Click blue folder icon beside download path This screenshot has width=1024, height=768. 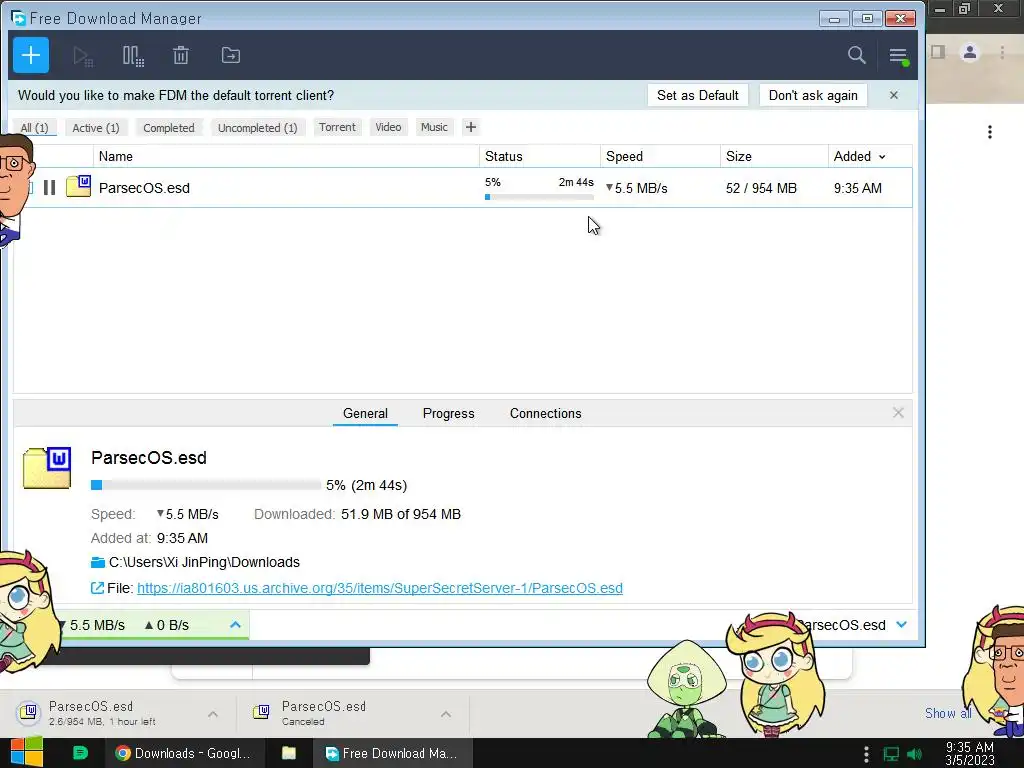98,562
